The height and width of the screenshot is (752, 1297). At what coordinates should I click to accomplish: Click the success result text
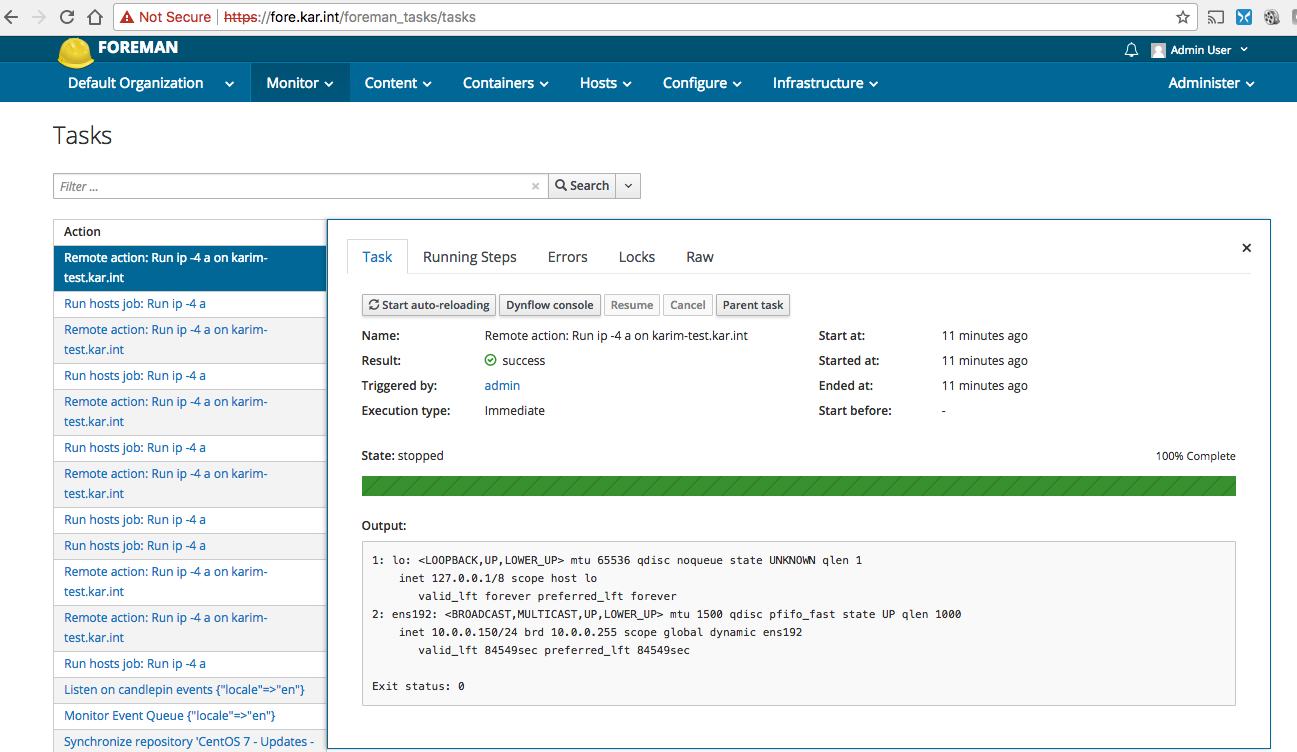pyautogui.click(x=523, y=361)
